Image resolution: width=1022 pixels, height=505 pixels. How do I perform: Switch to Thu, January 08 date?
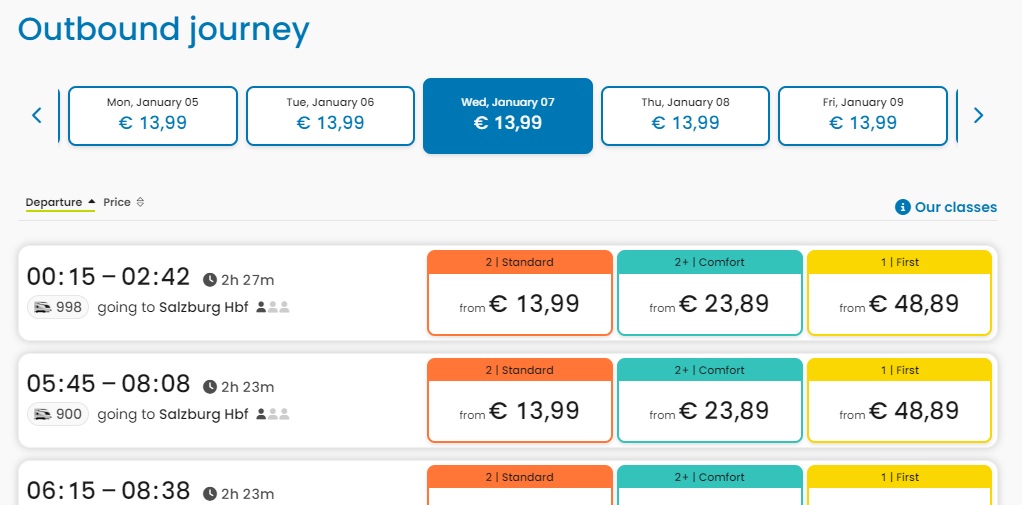point(685,116)
